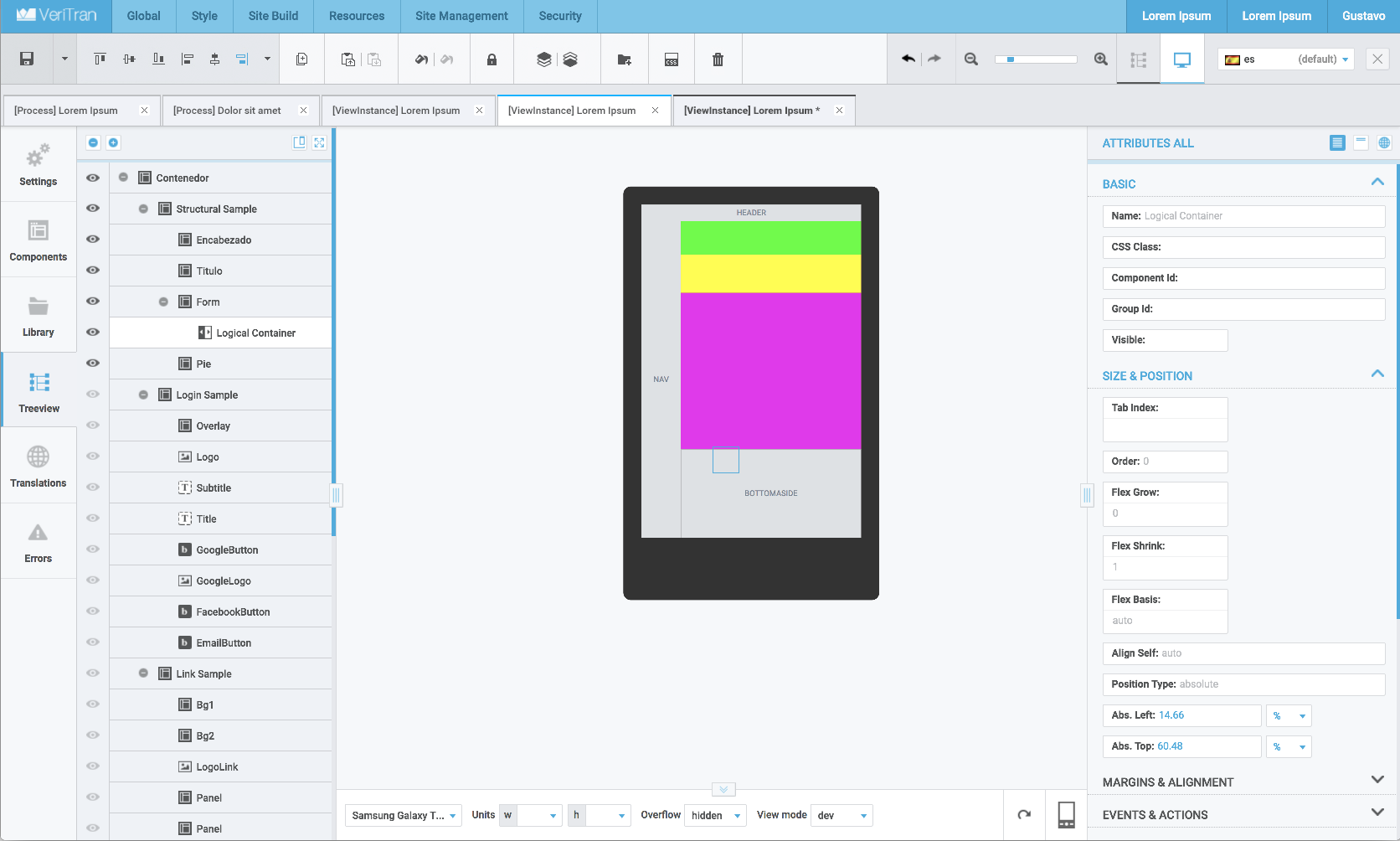Screen dimensions: 1400x841
Task: Click the mobile device preview icon
Action: pos(1067,814)
